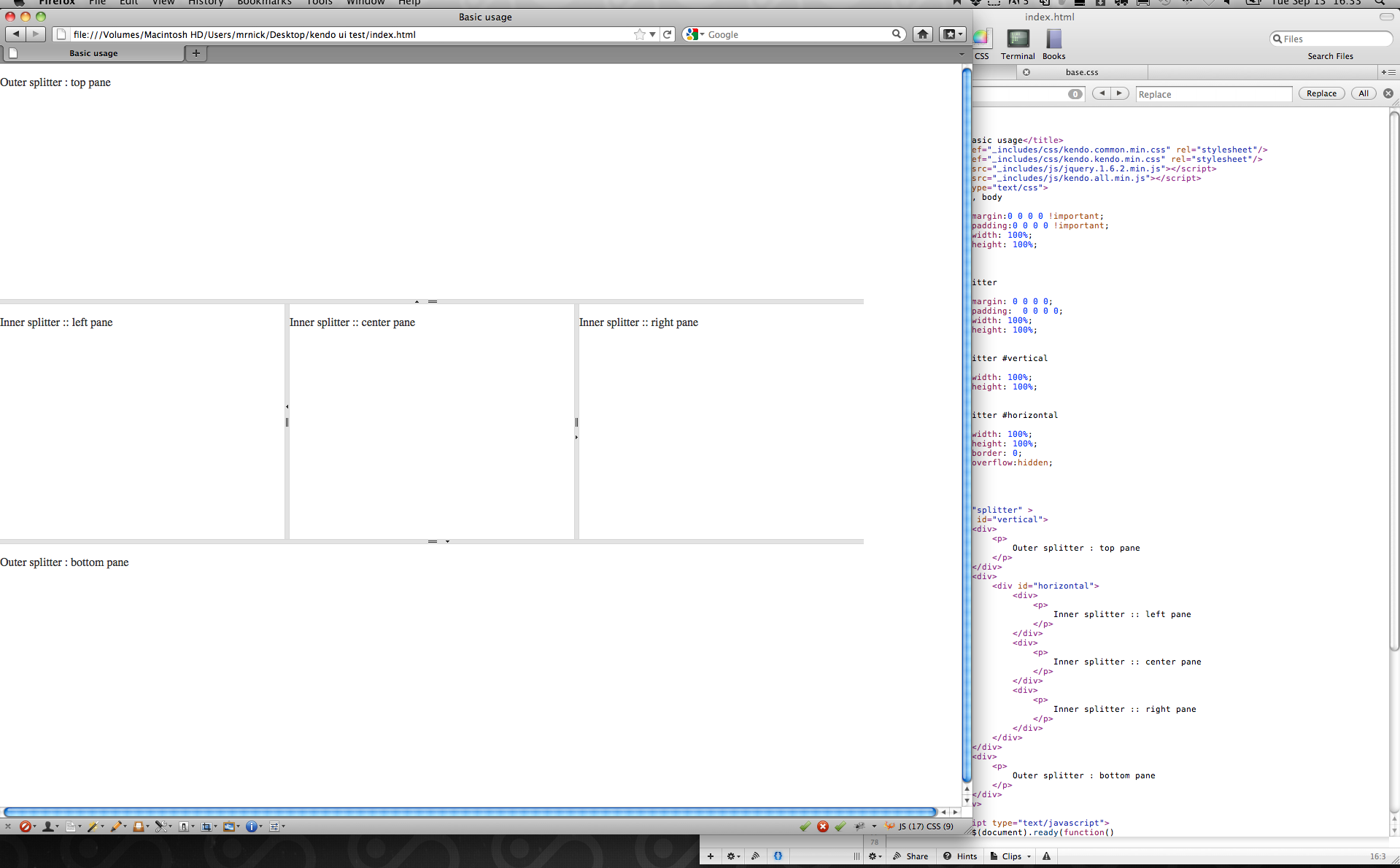Open the Cookies menu in Web Developer toolbar
Screen dimensions: 1400x868
pyautogui.click(x=50, y=826)
